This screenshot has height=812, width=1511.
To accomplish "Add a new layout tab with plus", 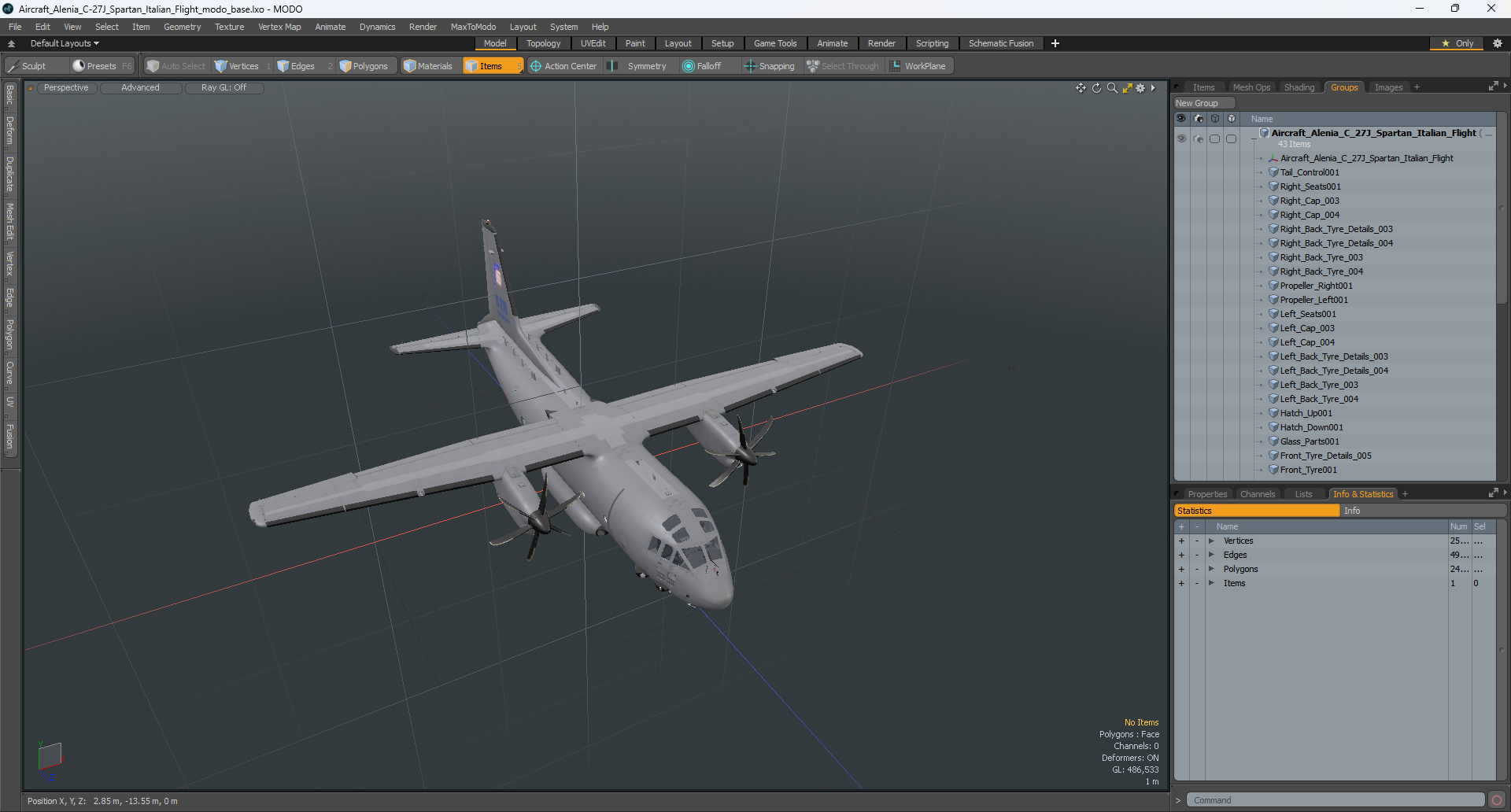I will (1055, 43).
